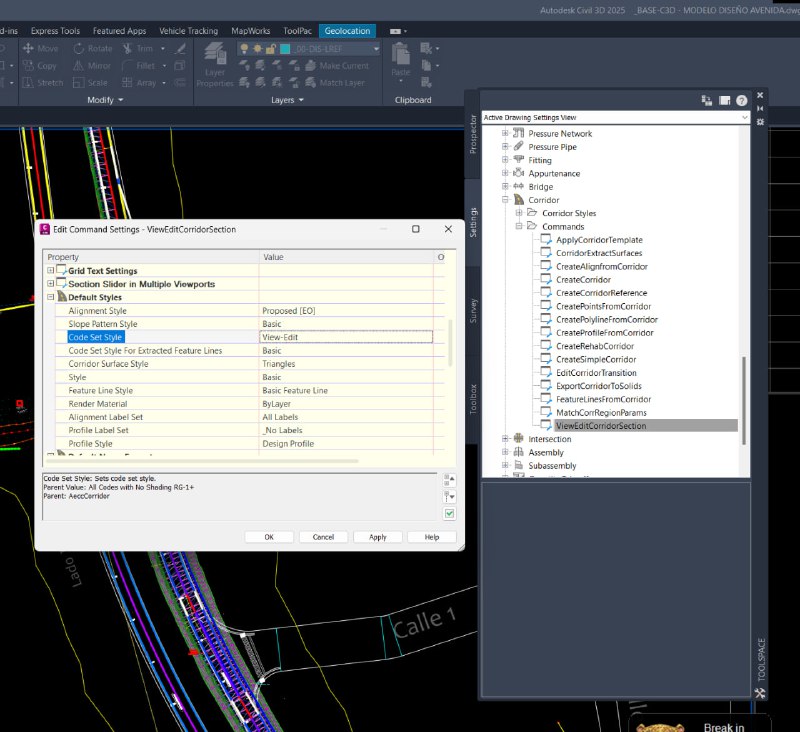Click the Assembly tree item icon
The height and width of the screenshot is (732, 800).
click(x=518, y=452)
